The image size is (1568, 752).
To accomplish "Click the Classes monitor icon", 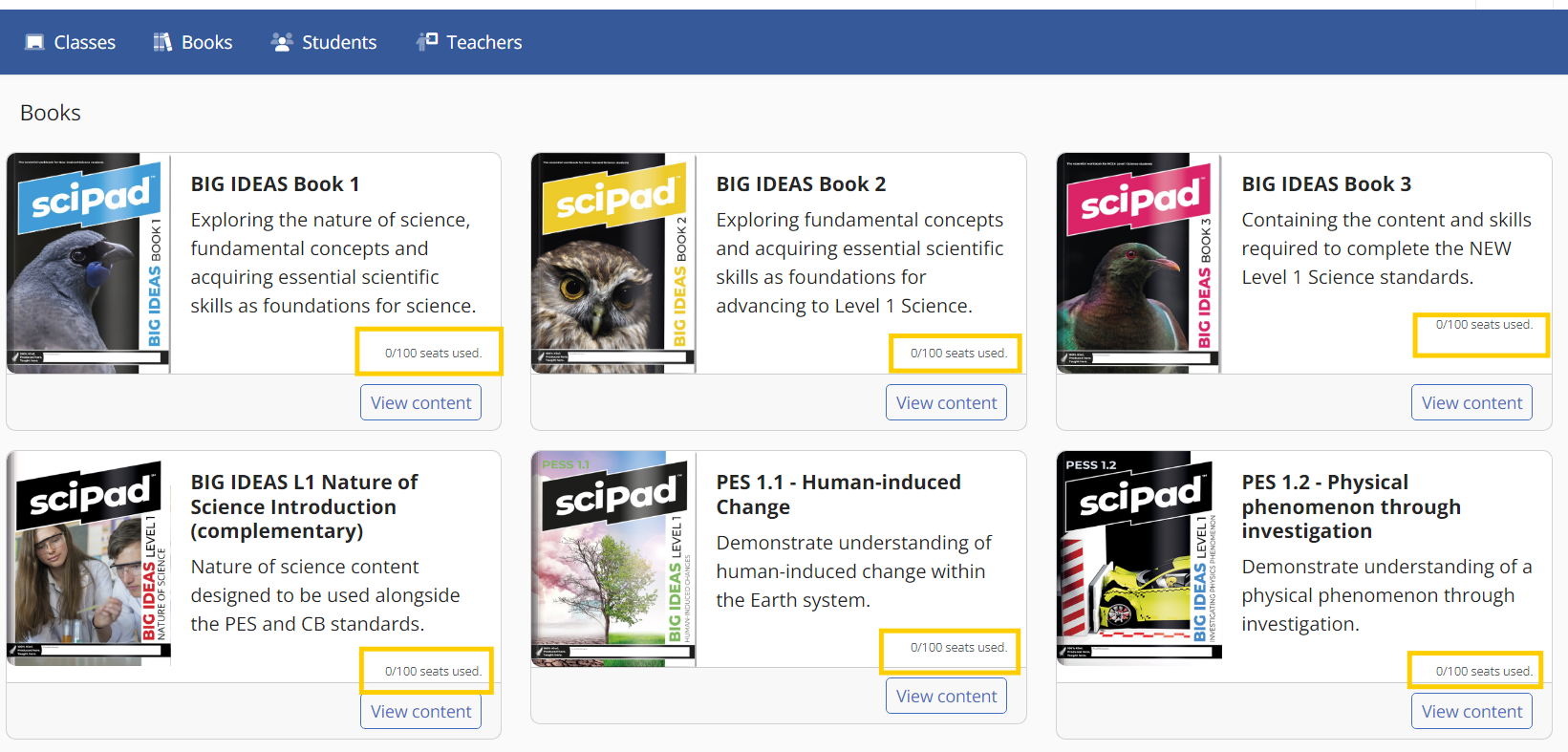I will click(34, 42).
